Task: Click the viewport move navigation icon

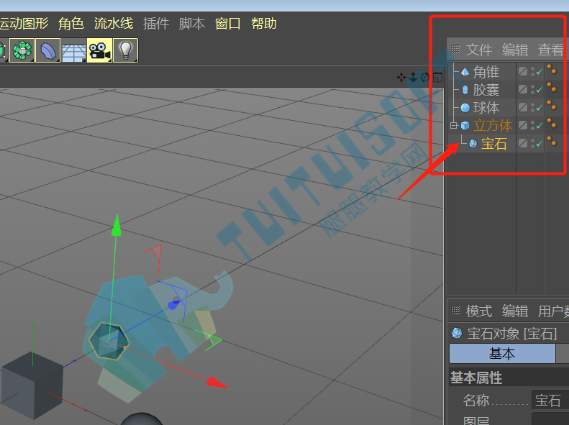Action: 401,77
